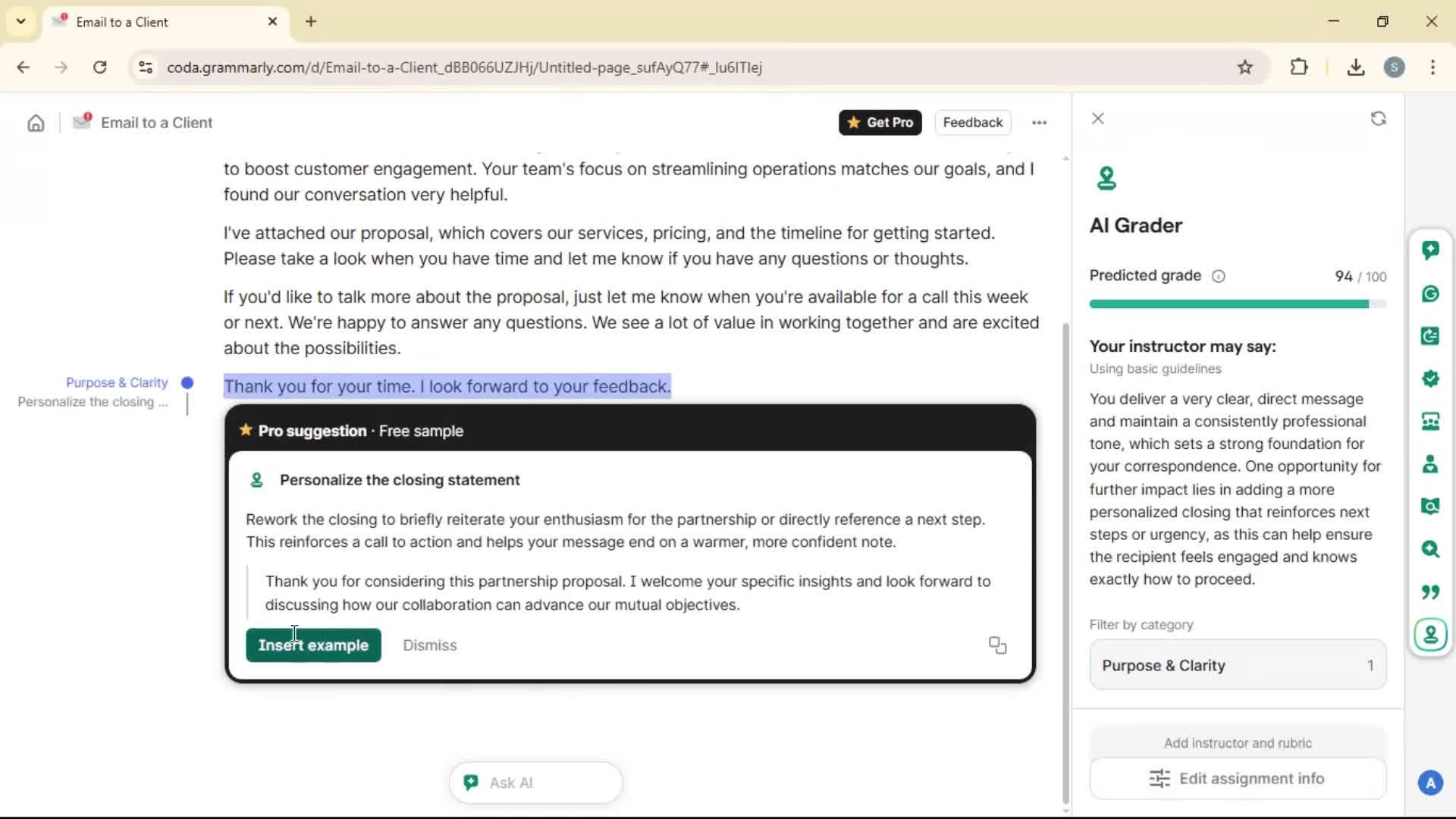The width and height of the screenshot is (1456, 819).
Task: Open the citation quotation-marks icon
Action: tap(1430, 591)
